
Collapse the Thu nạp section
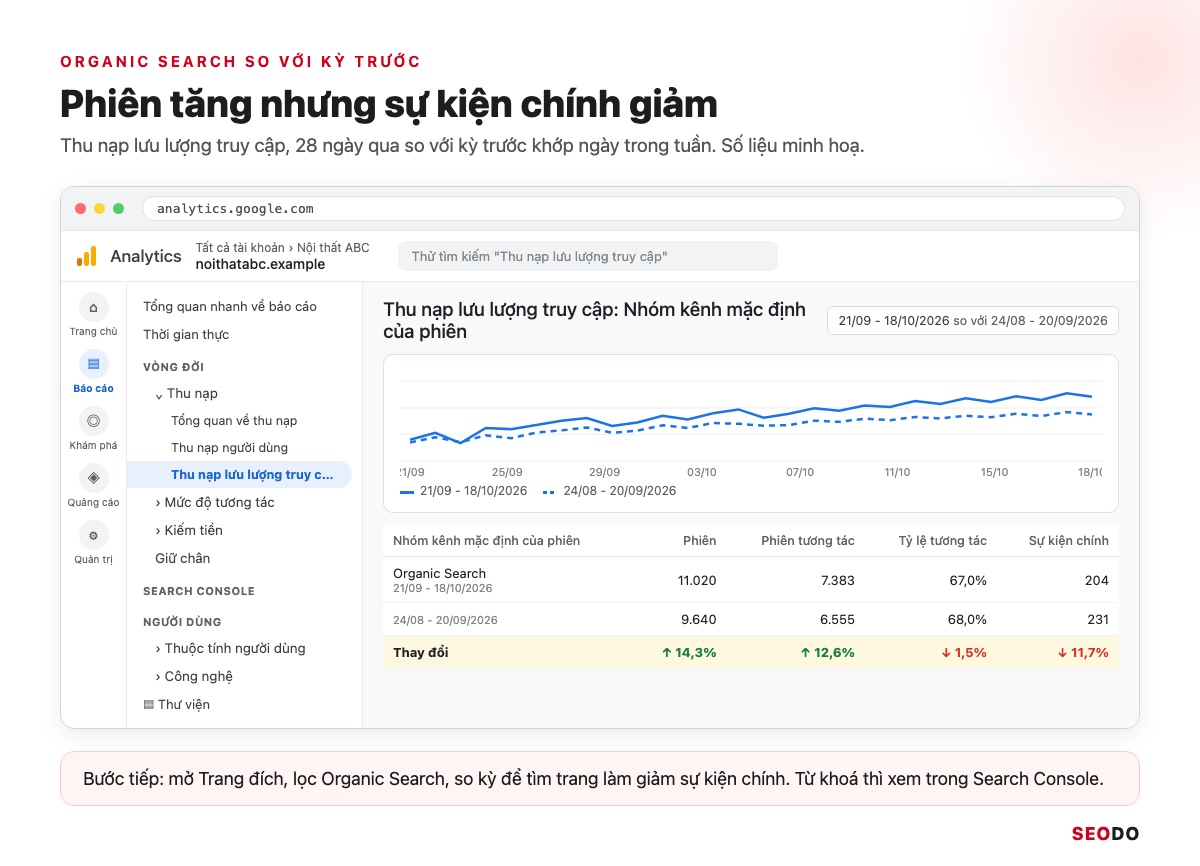186,393
